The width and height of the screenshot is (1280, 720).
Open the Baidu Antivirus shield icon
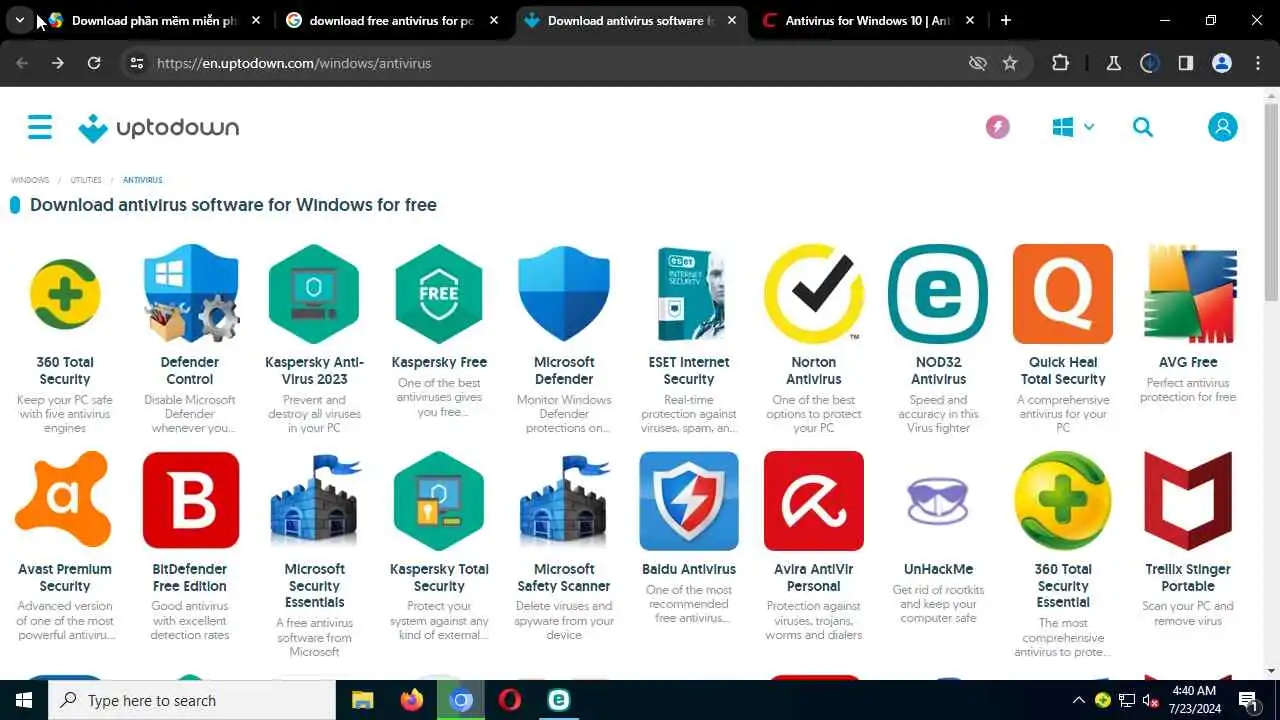tap(689, 500)
